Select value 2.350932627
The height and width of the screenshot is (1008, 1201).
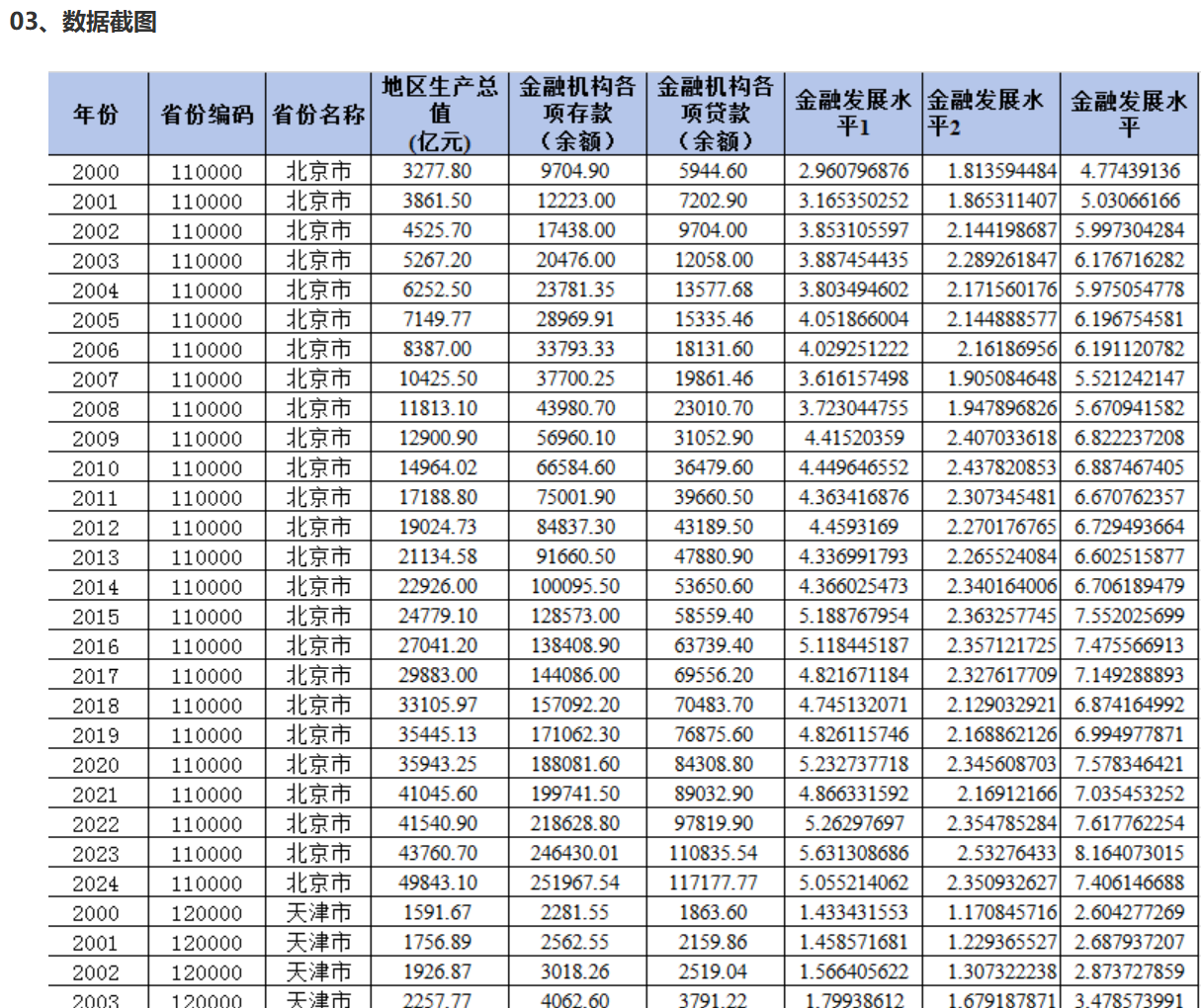click(1001, 882)
